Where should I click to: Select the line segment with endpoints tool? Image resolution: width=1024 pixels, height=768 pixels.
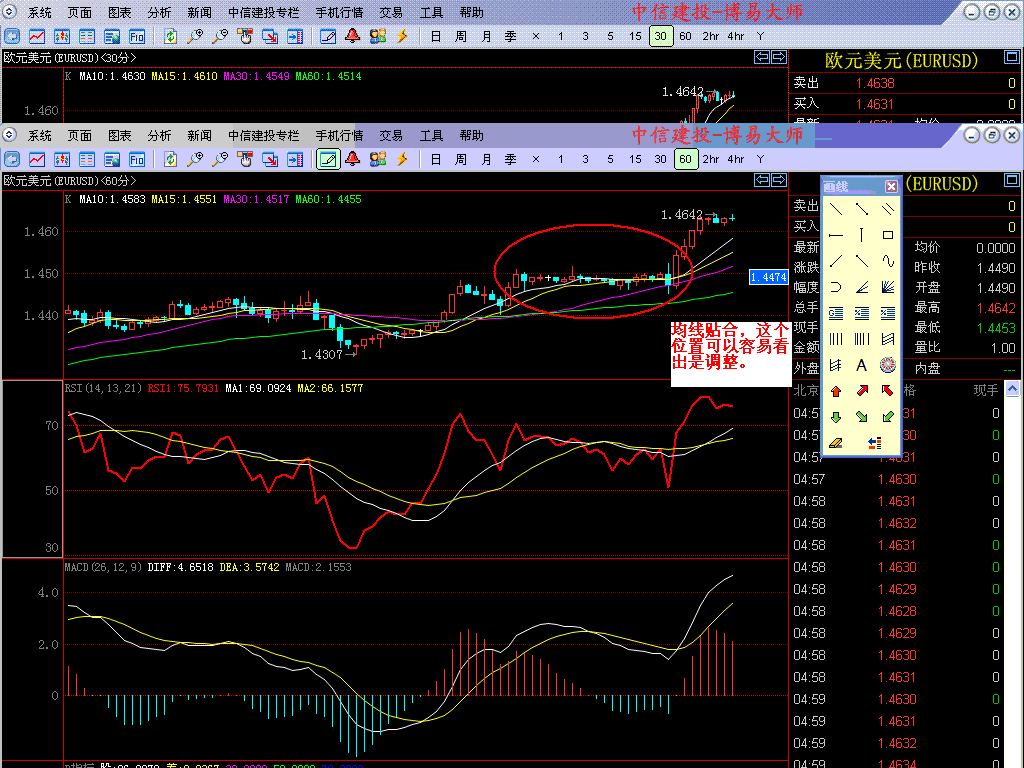coord(862,209)
